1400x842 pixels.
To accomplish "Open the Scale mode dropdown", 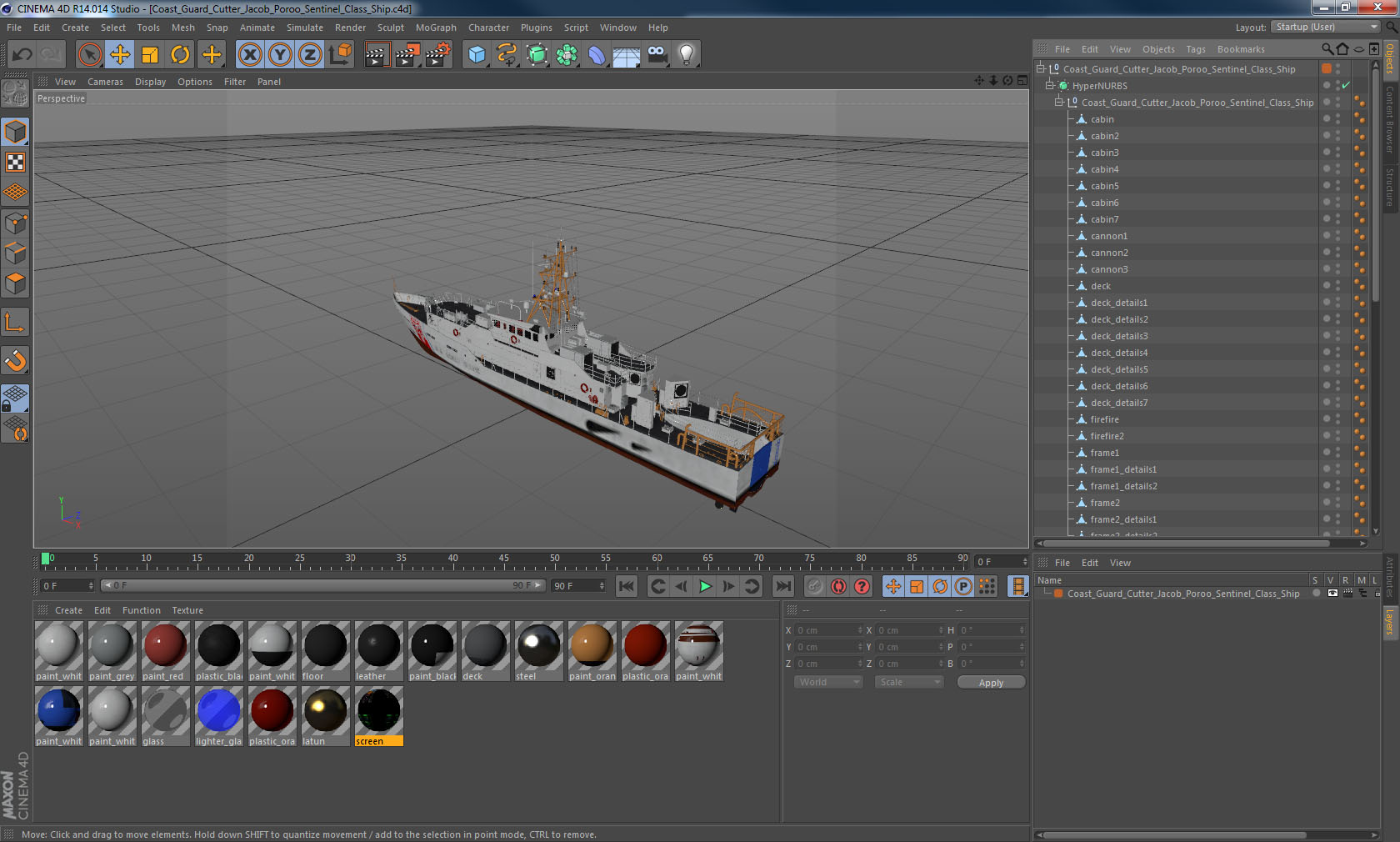I will [x=909, y=682].
